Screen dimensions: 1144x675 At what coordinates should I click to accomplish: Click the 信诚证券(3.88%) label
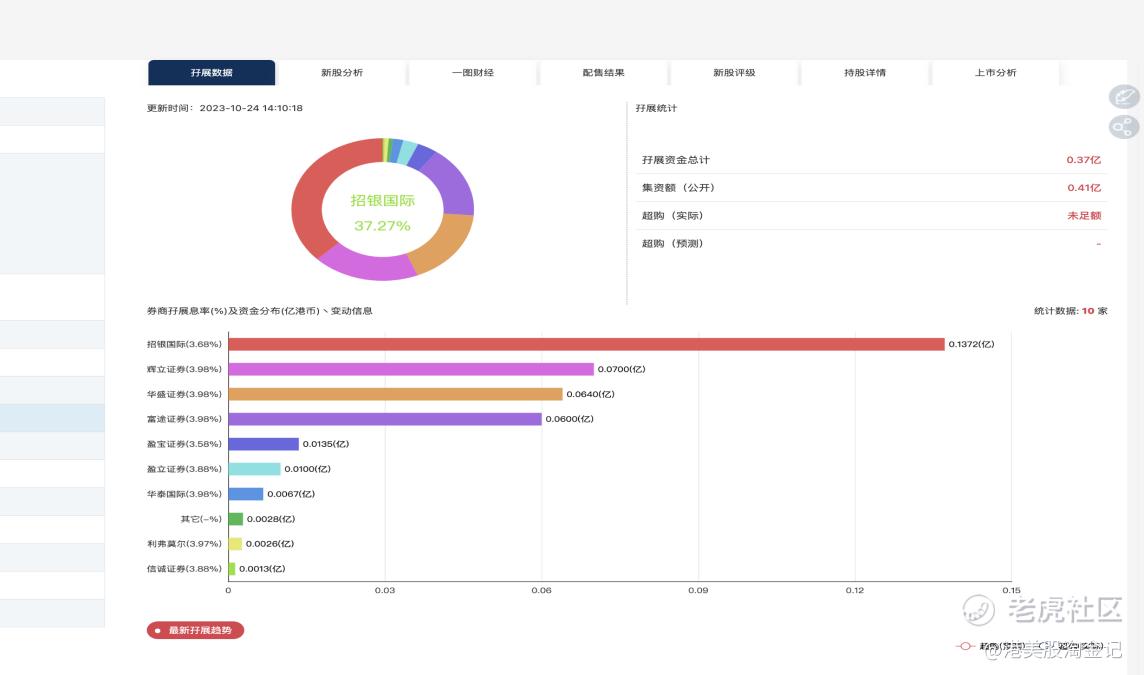[x=184, y=568]
